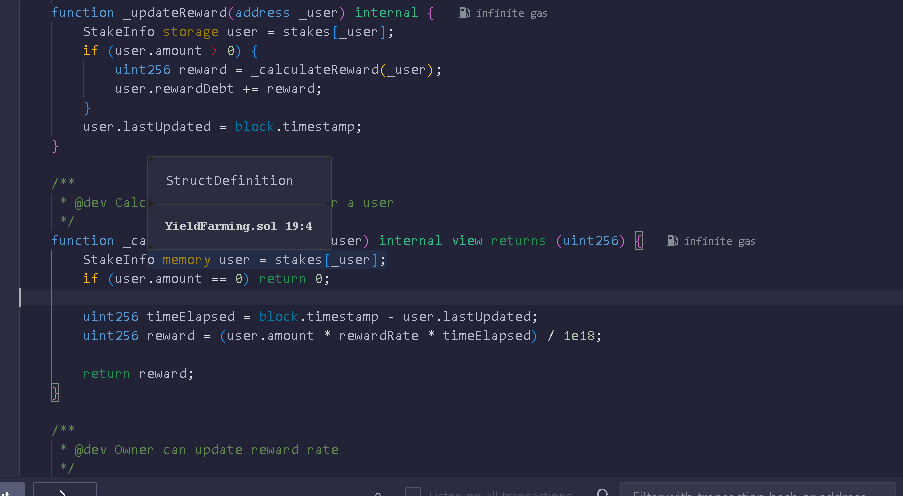Click the "return reward;" statement

pyautogui.click(x=138, y=374)
